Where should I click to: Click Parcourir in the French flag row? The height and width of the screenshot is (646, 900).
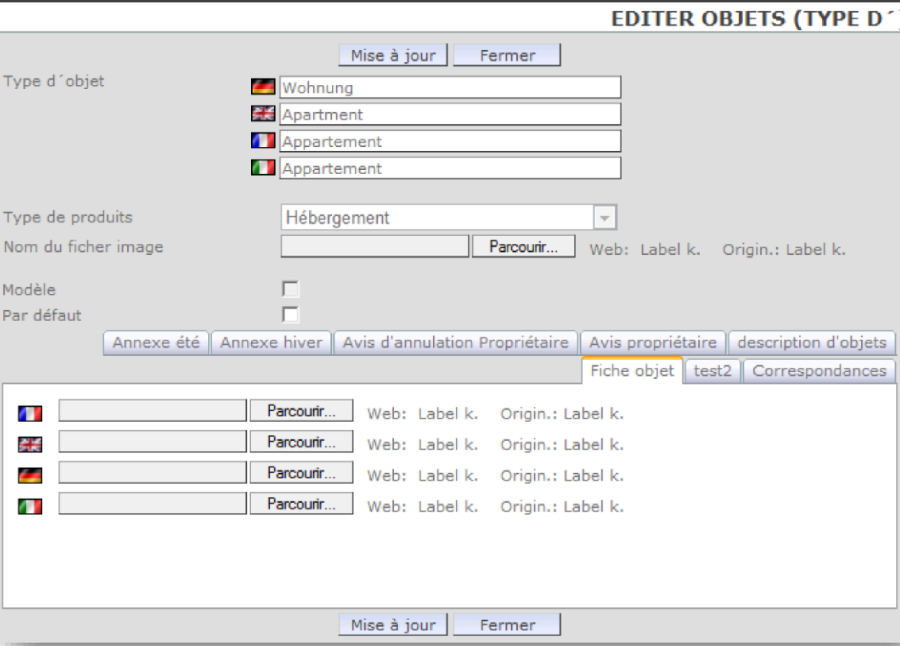(301, 411)
